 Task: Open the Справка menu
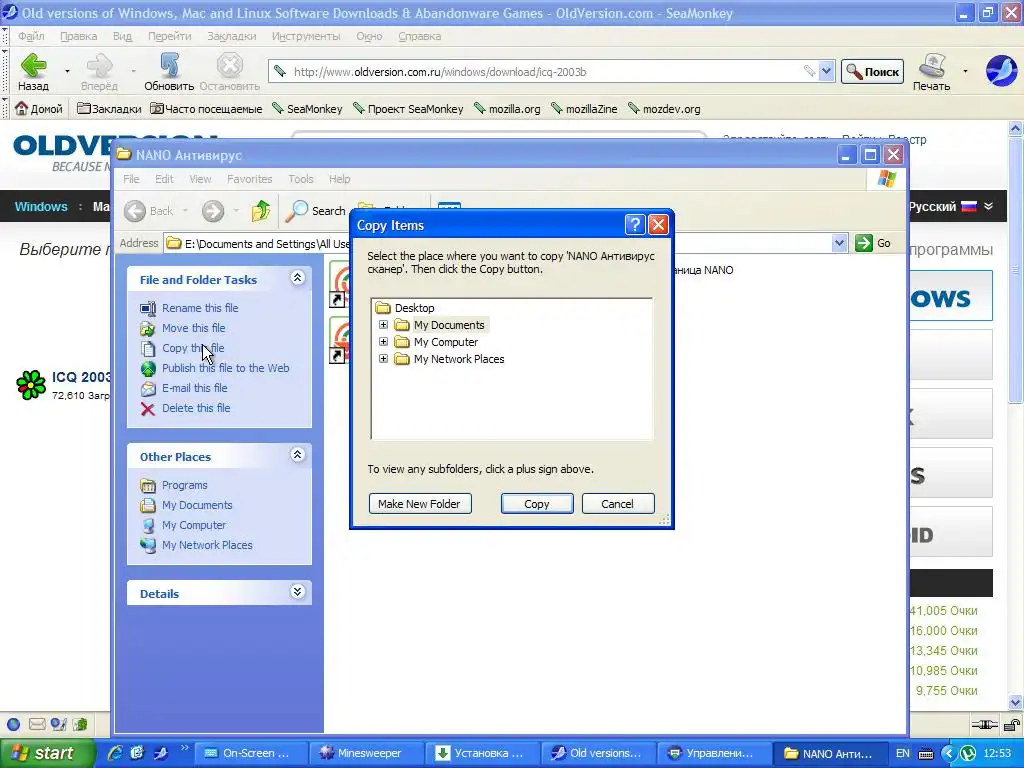pos(419,36)
